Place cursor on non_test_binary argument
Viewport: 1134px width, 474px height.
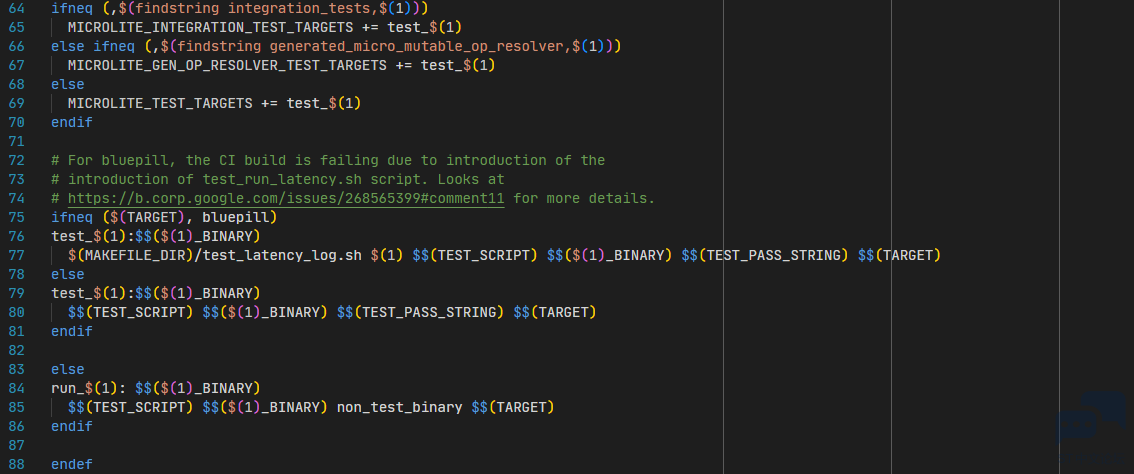click(399, 407)
